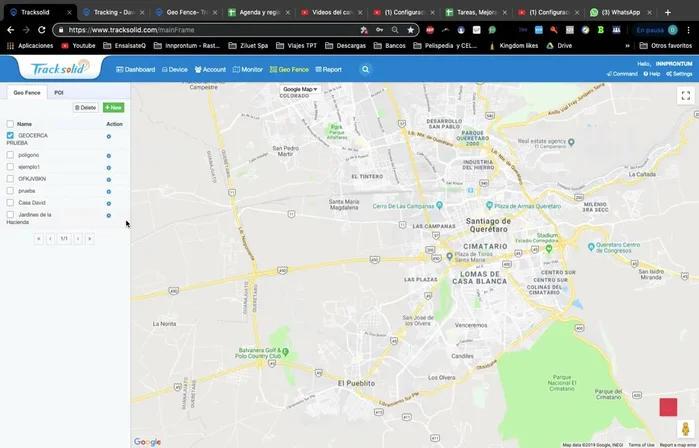This screenshot has width=699, height=448.
Task: Switch to the WhatsApp browser tab
Action: [621, 12]
